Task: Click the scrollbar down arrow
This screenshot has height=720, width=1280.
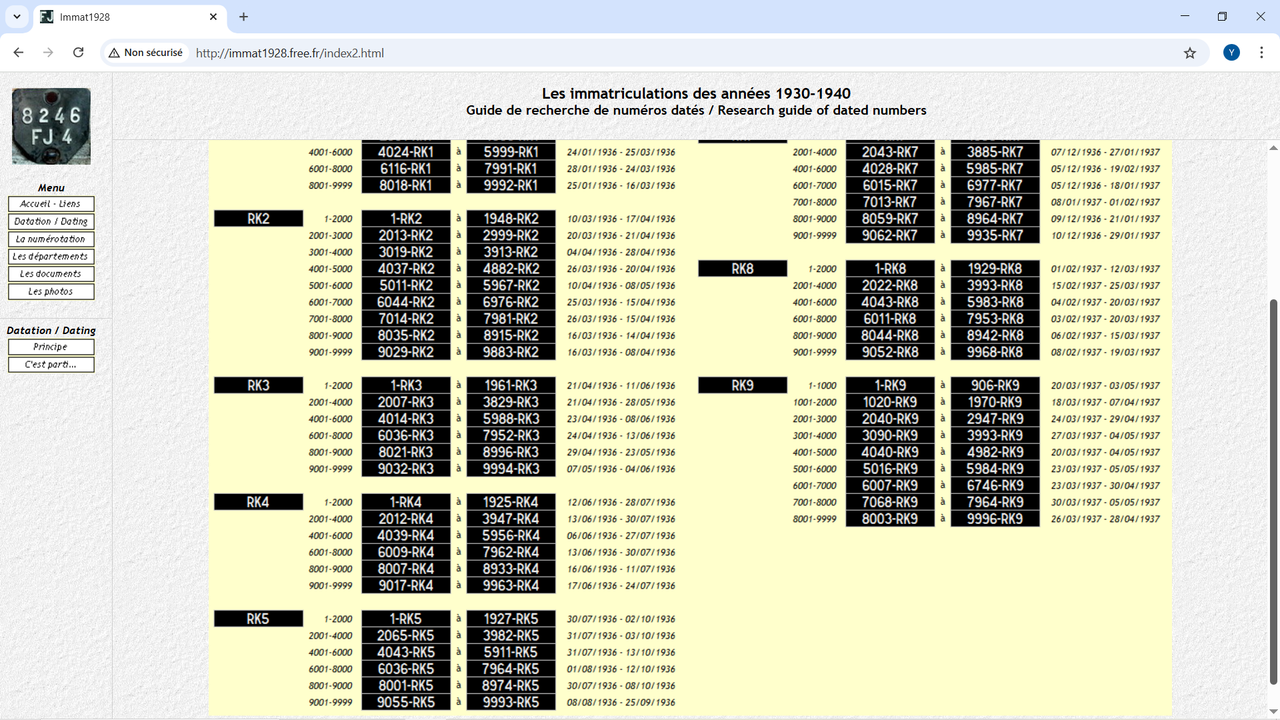Action: 1273,711
